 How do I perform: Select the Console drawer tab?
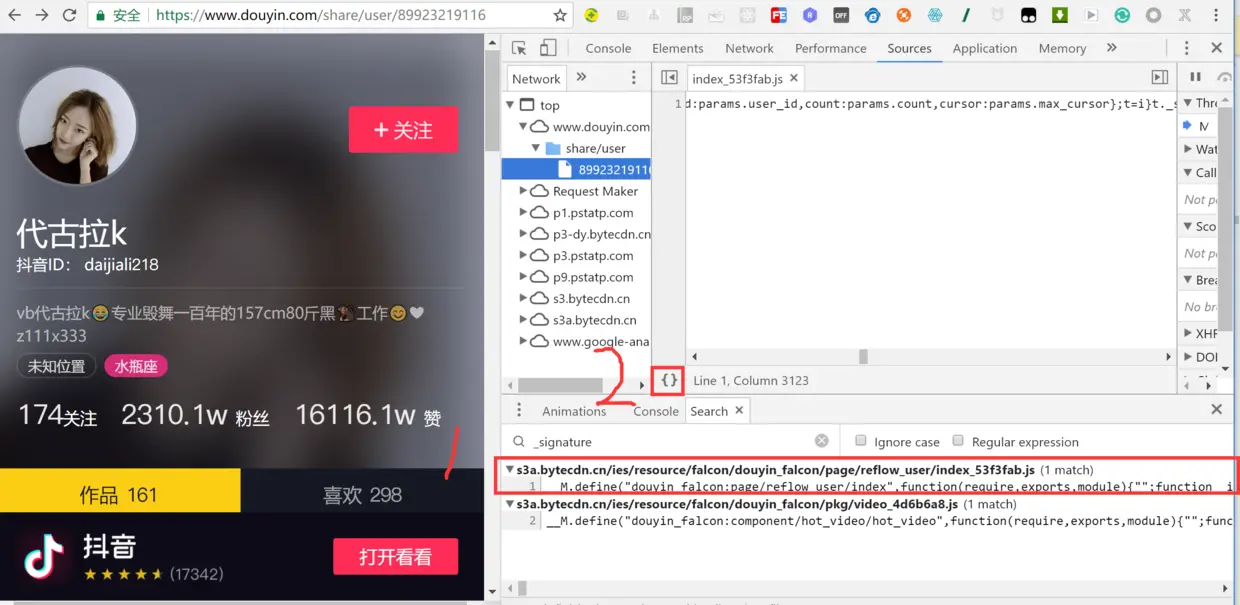tap(656, 411)
